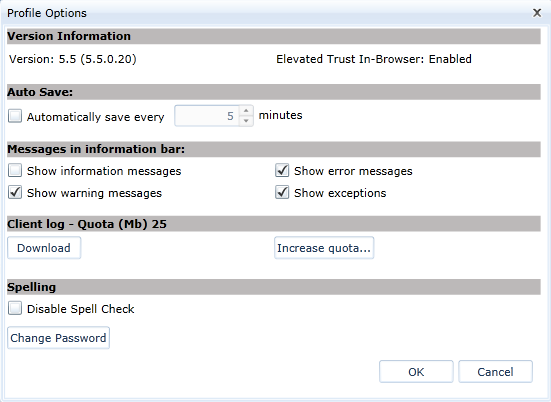Disable the Show exceptions checkbox

pyautogui.click(x=282, y=193)
